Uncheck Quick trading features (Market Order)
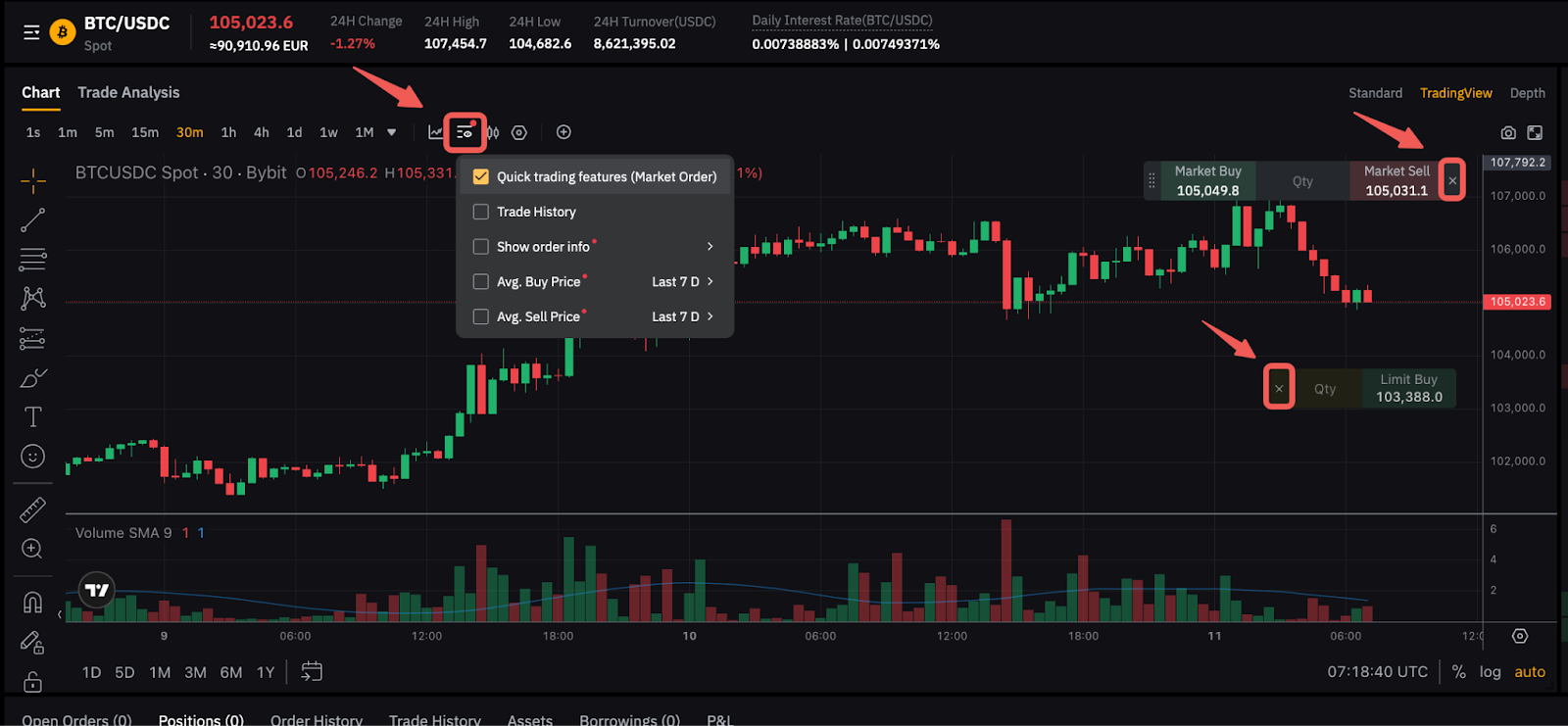Viewport: 1568px width, 726px height. 481,177
